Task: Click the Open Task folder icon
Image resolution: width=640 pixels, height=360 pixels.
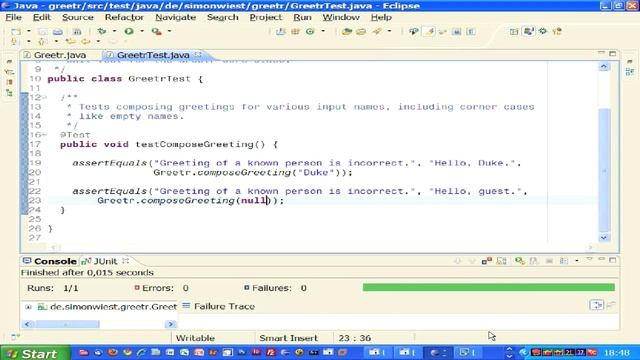Action: [361, 31]
